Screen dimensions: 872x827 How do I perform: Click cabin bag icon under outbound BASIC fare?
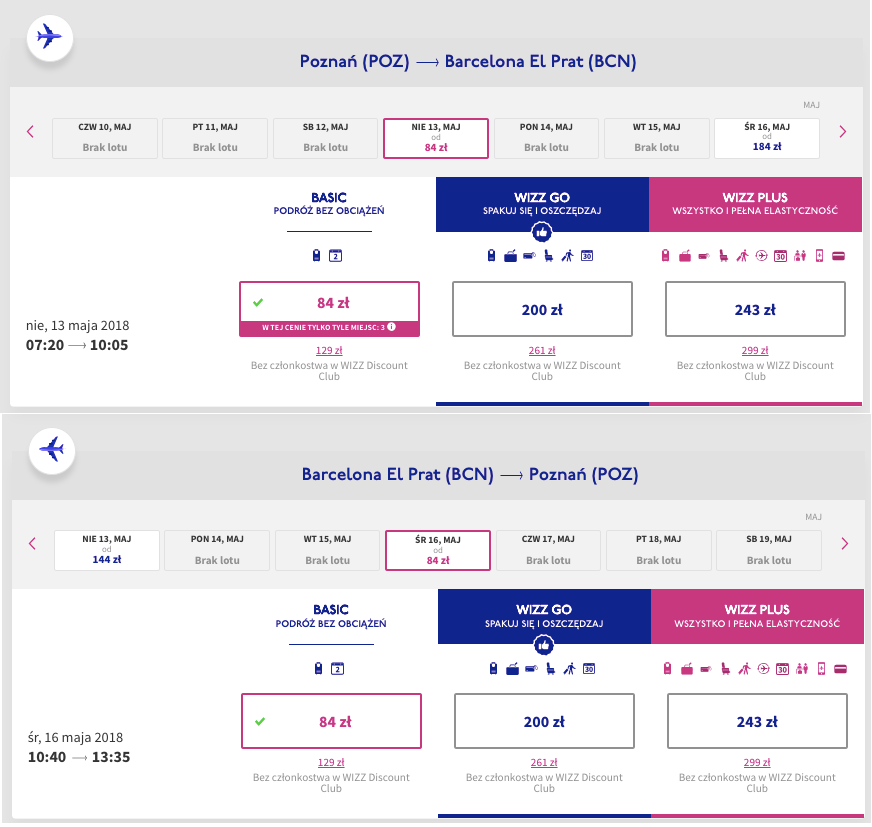(x=316, y=255)
